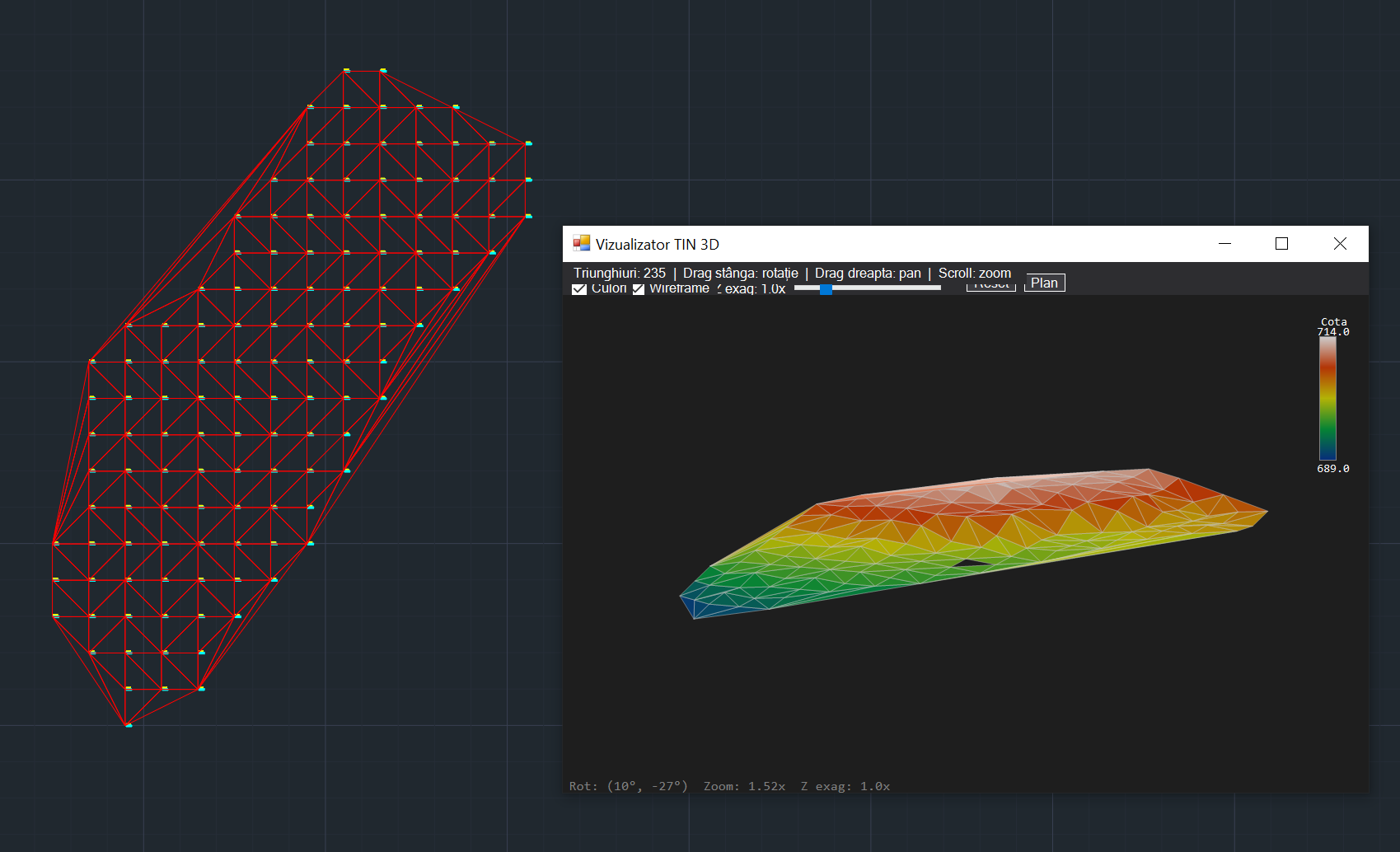Click the Z exag slider thumb

click(826, 288)
